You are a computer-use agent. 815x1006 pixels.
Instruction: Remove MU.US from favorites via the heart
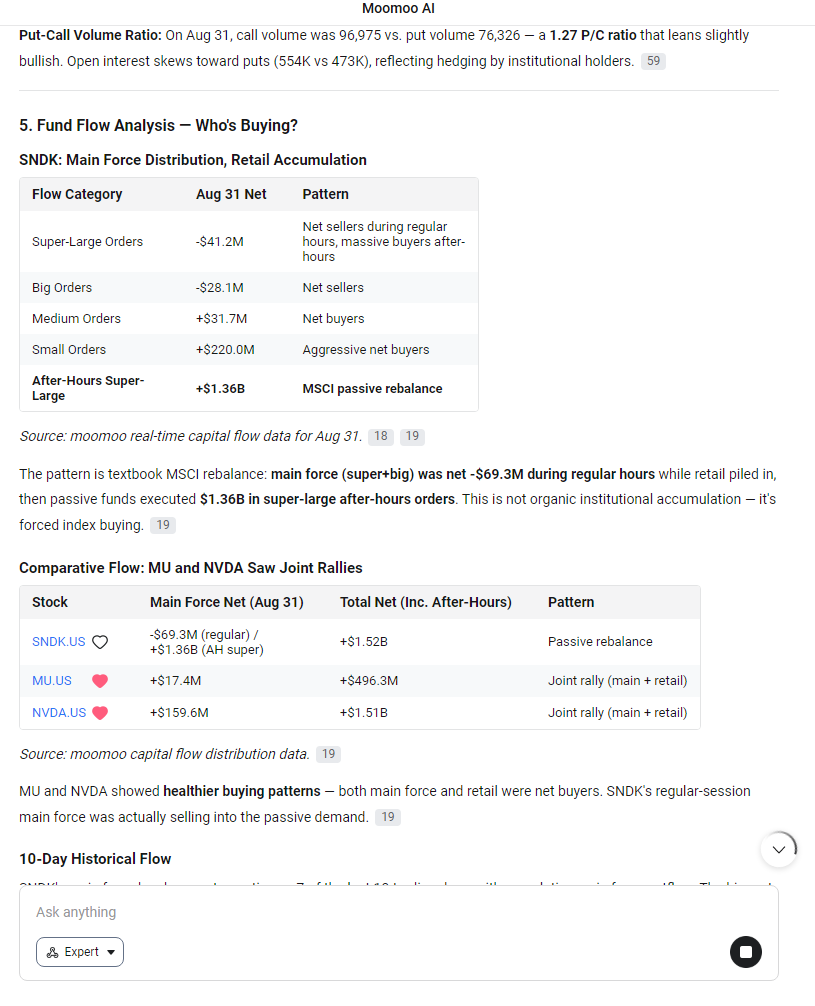click(x=100, y=681)
